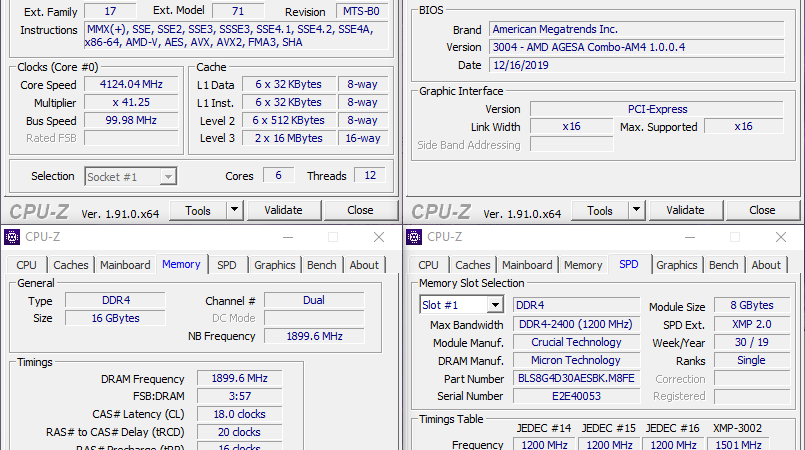Click Tools button in upper-right CPU-Z window
Image resolution: width=805 pixels, height=450 pixels.
click(x=600, y=210)
